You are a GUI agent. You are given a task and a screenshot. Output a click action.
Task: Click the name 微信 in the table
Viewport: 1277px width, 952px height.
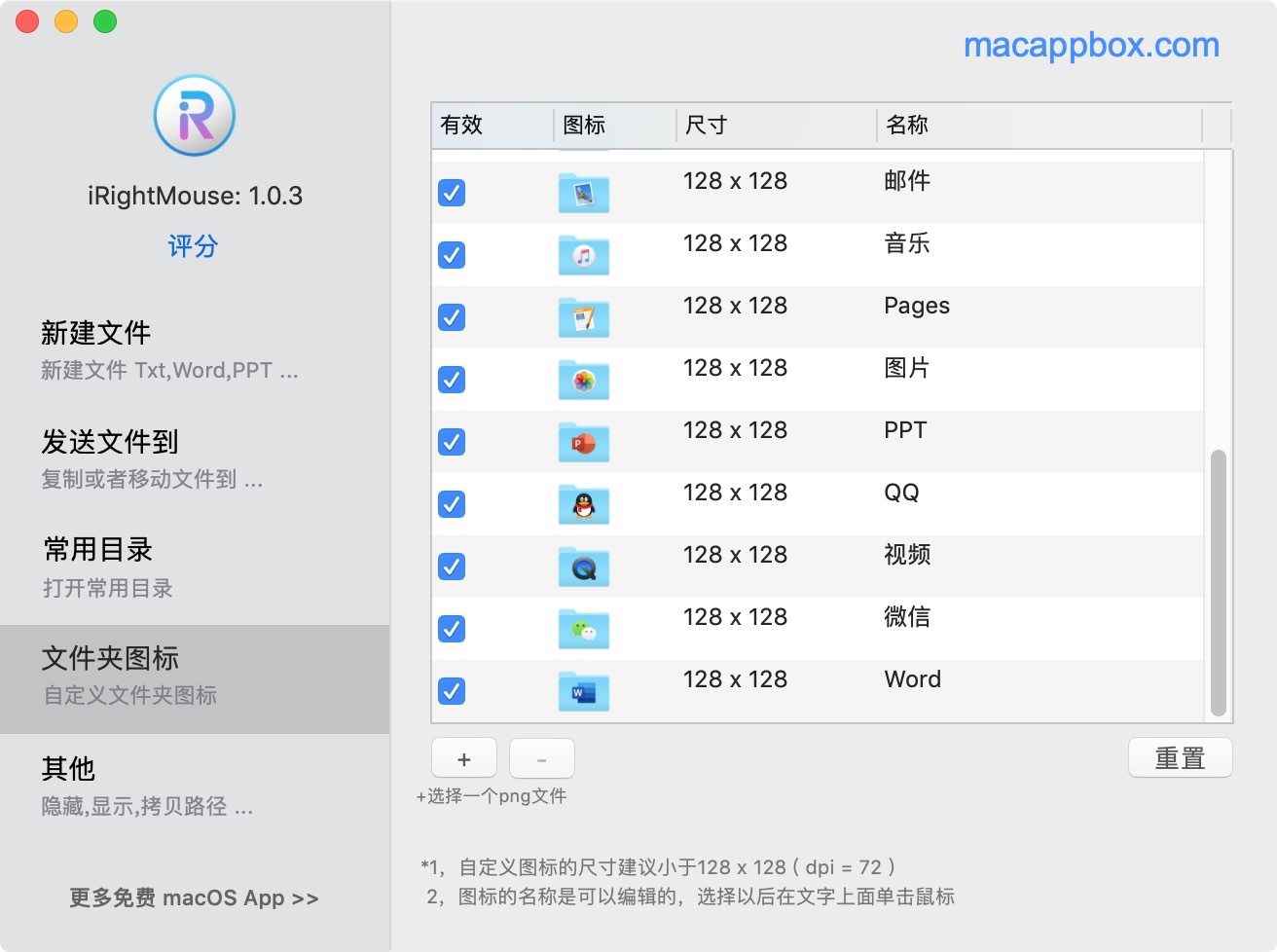tap(907, 616)
